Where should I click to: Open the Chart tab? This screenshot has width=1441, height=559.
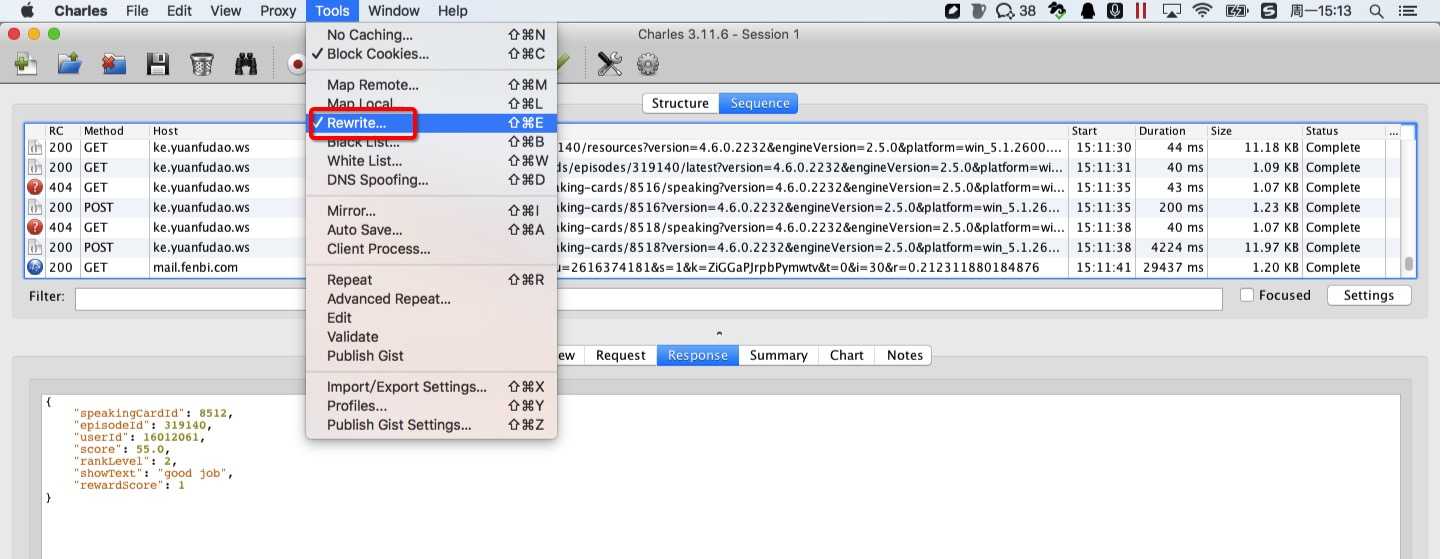coord(846,355)
